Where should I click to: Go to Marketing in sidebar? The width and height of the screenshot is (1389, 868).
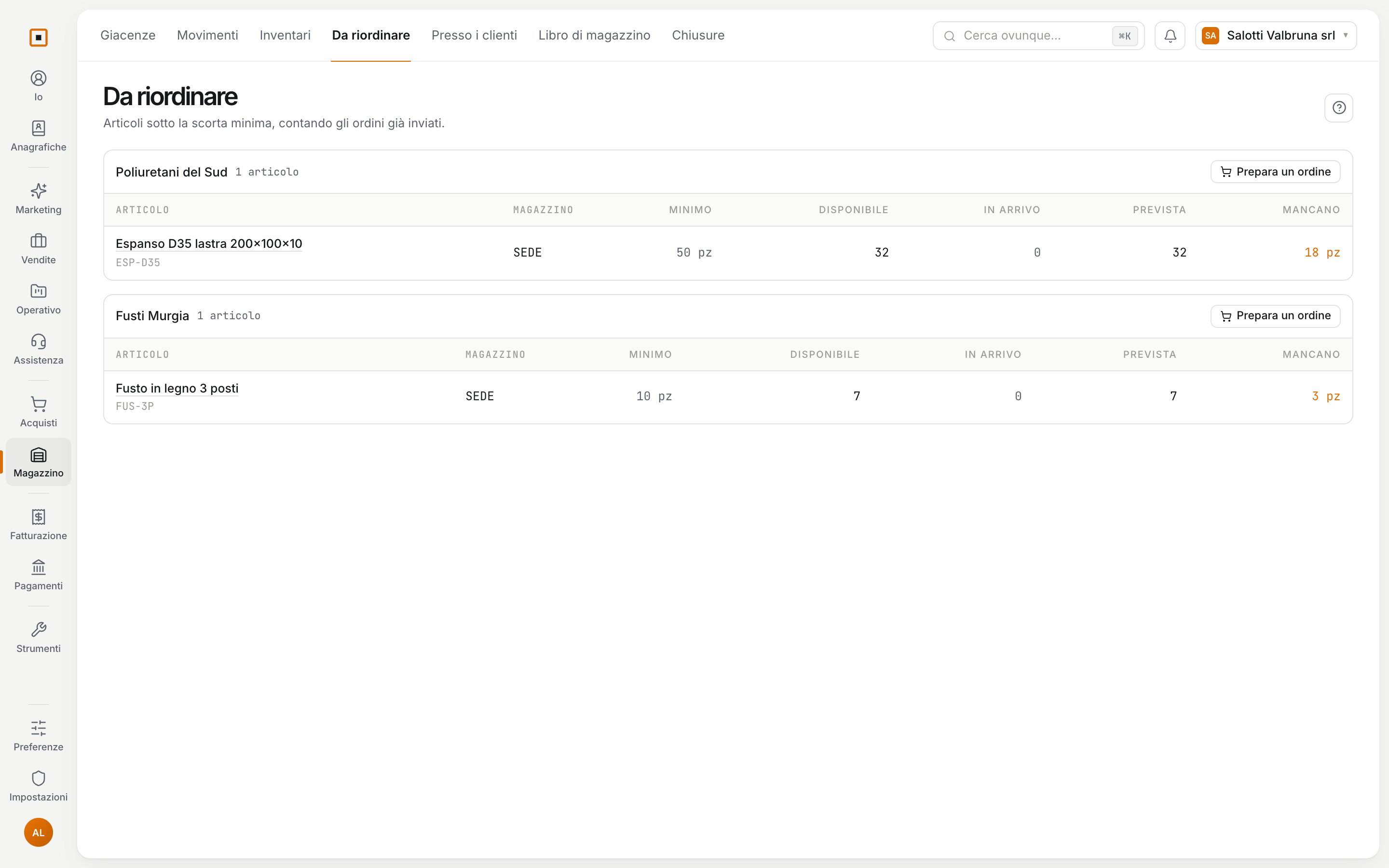pos(39,199)
